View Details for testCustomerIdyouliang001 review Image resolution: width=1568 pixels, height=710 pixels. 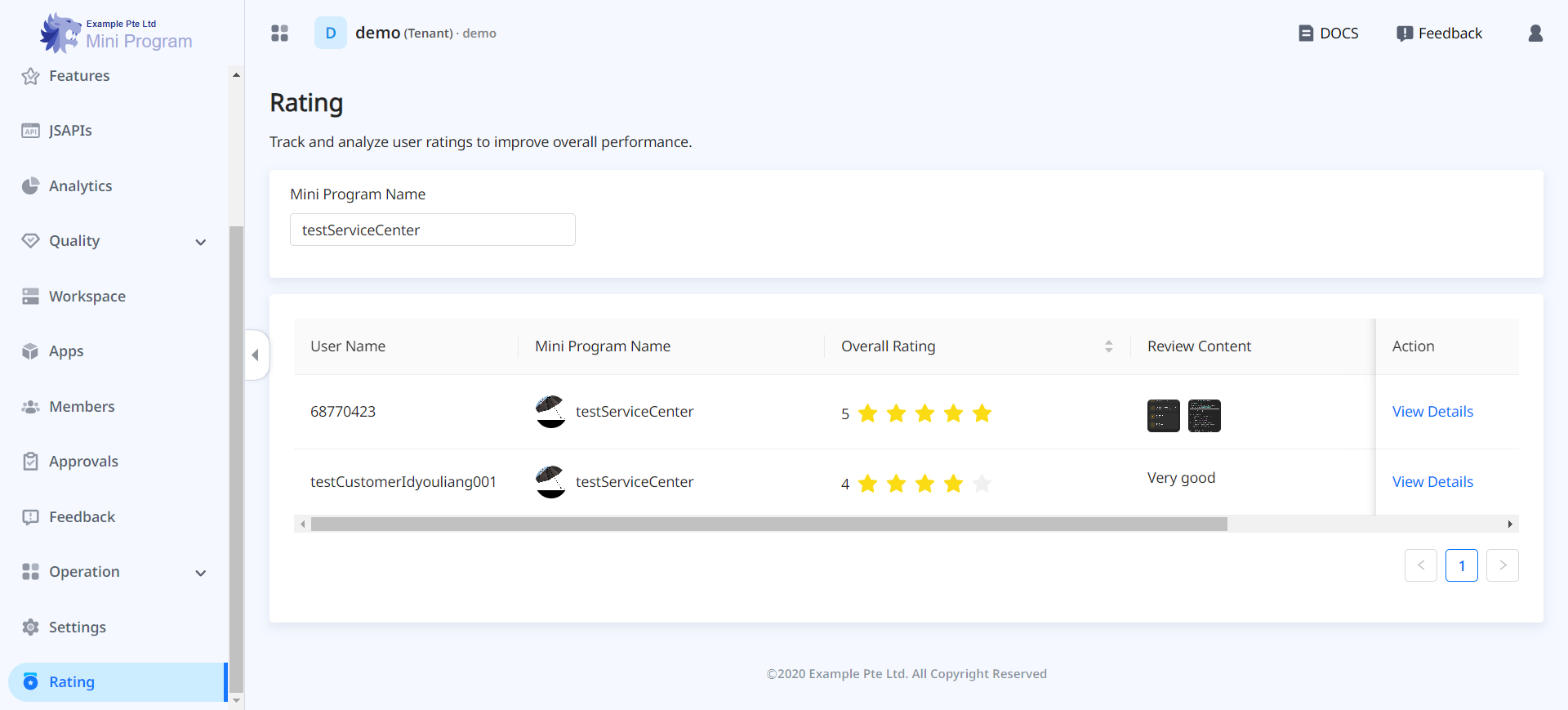pyautogui.click(x=1432, y=482)
